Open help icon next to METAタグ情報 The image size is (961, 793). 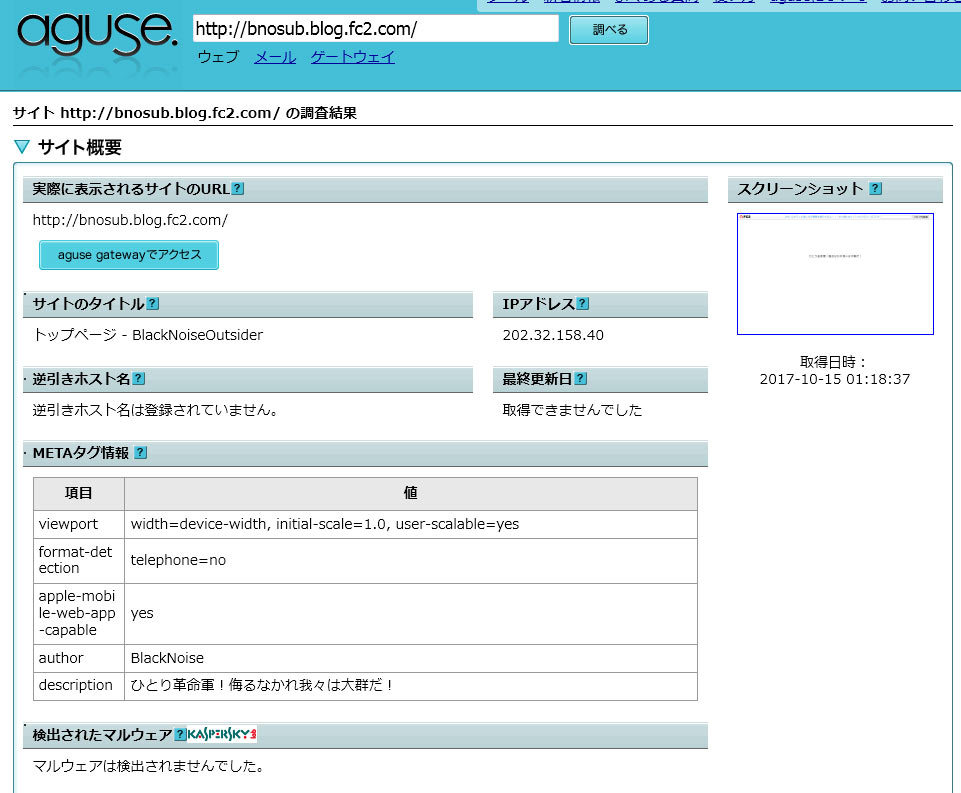(x=140, y=452)
